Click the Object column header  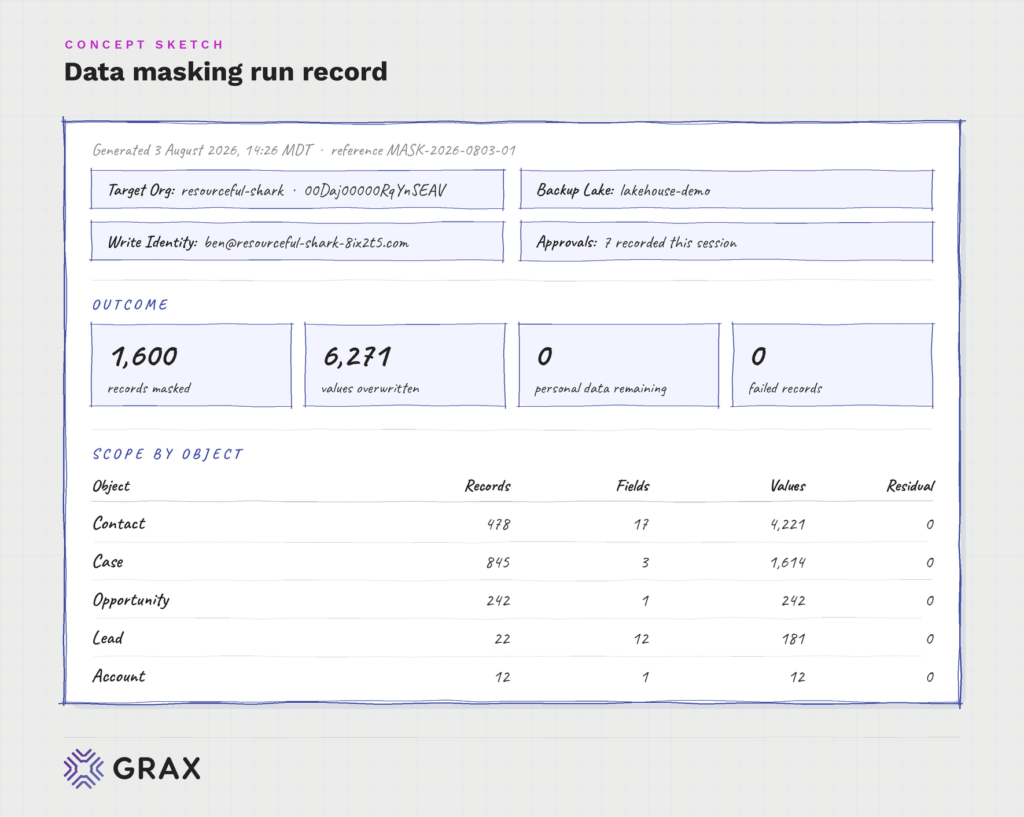pyautogui.click(x=111, y=486)
